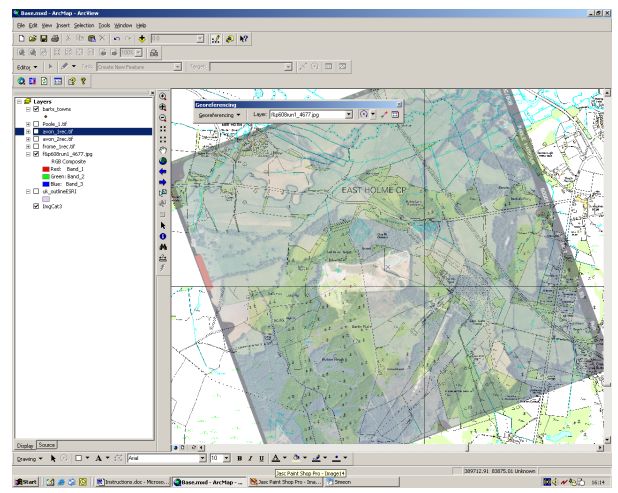Print the map with the printer icon
Viewport: 618px width, 493px height.
click(55, 39)
